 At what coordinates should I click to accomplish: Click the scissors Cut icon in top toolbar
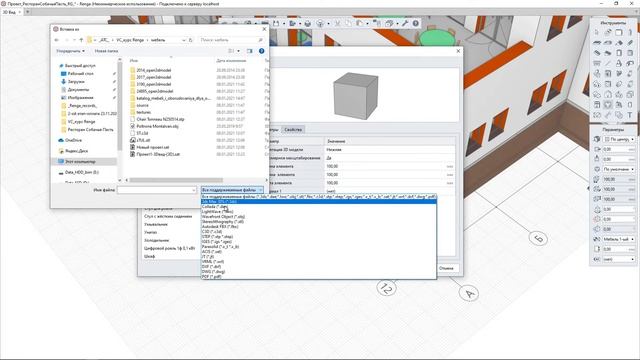pyautogui.click(x=338, y=24)
